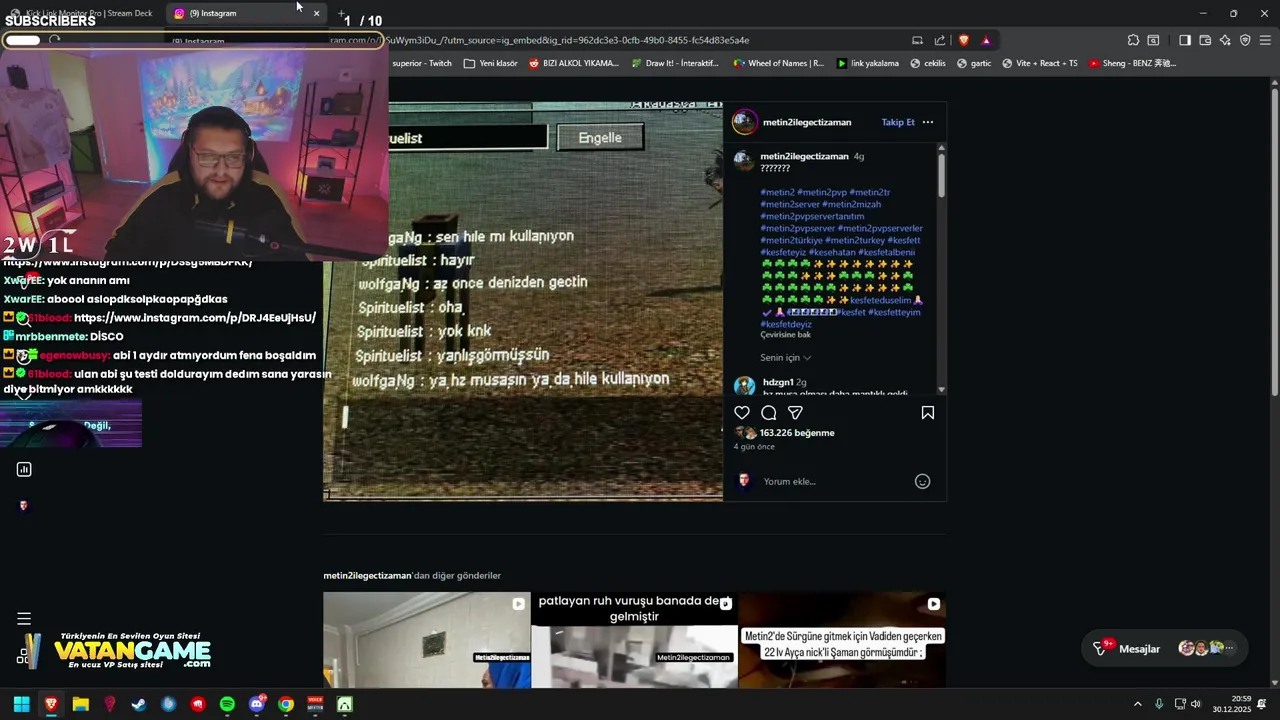Click Brave Shields lion icon in address bar

click(x=964, y=40)
